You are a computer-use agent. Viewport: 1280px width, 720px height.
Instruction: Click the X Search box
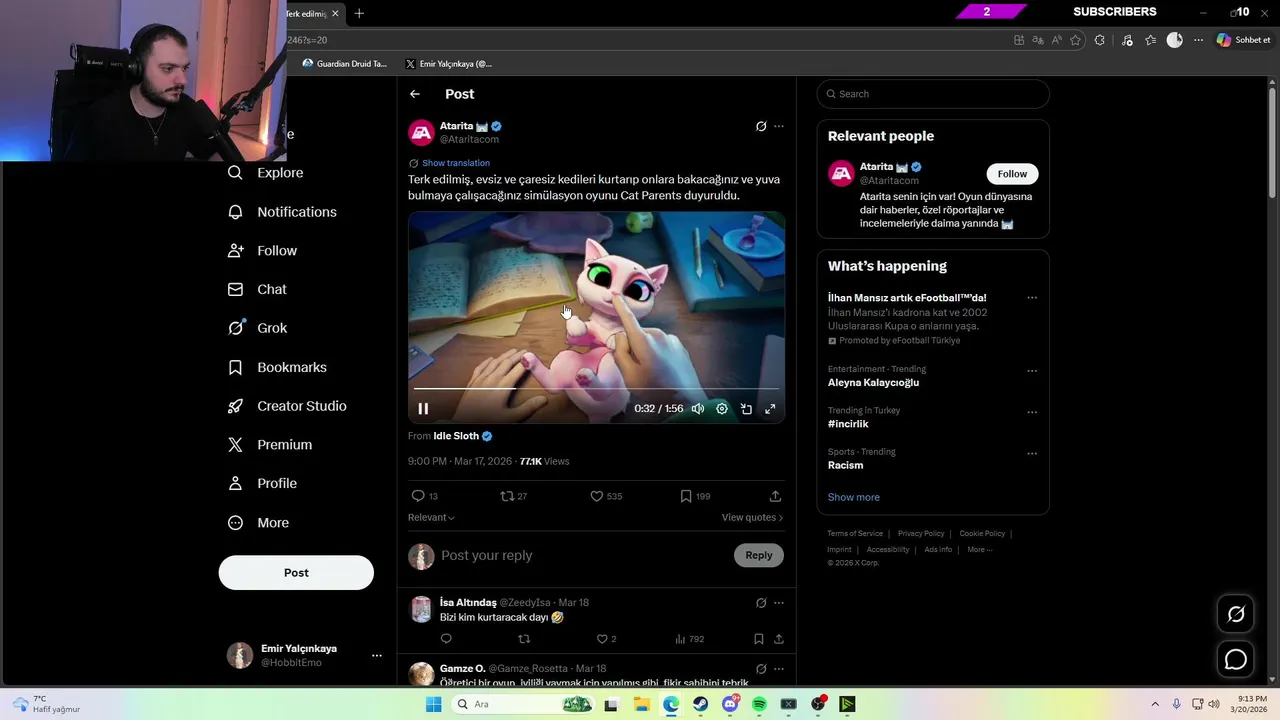tap(933, 94)
